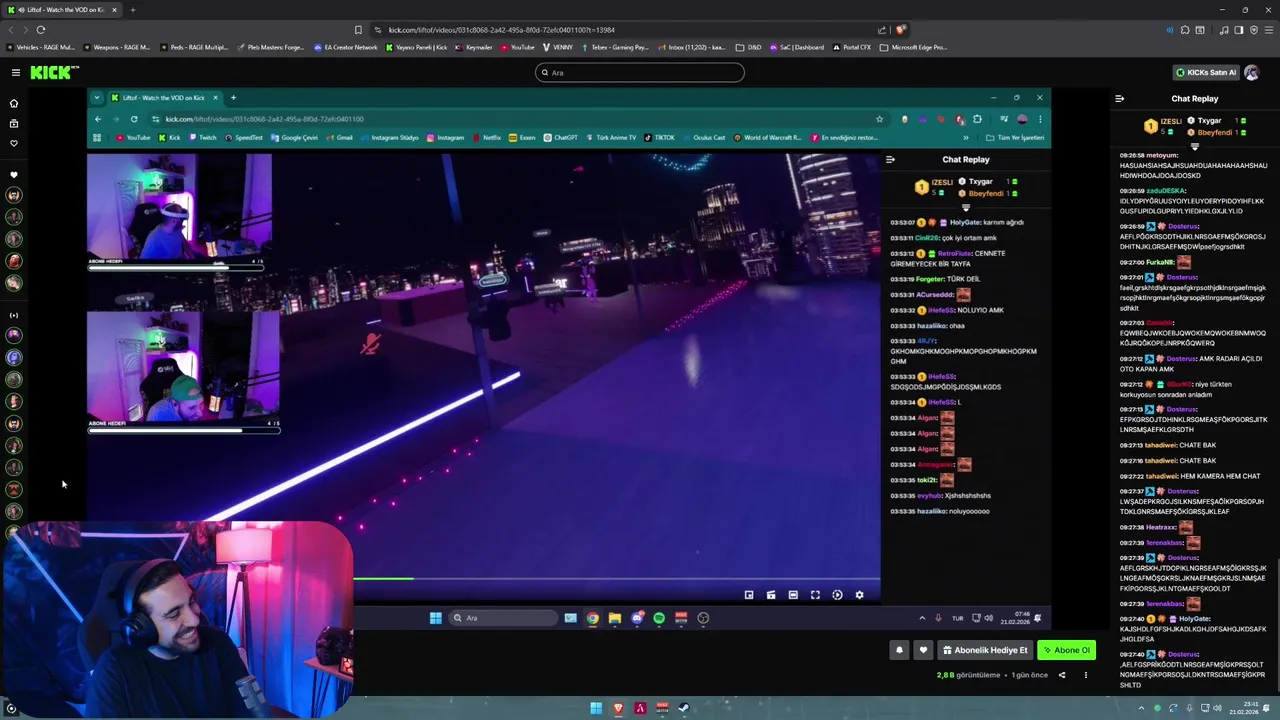Viewport: 1280px width, 720px height.
Task: Click the bookmark icon in outer address bar
Action: (x=358, y=30)
